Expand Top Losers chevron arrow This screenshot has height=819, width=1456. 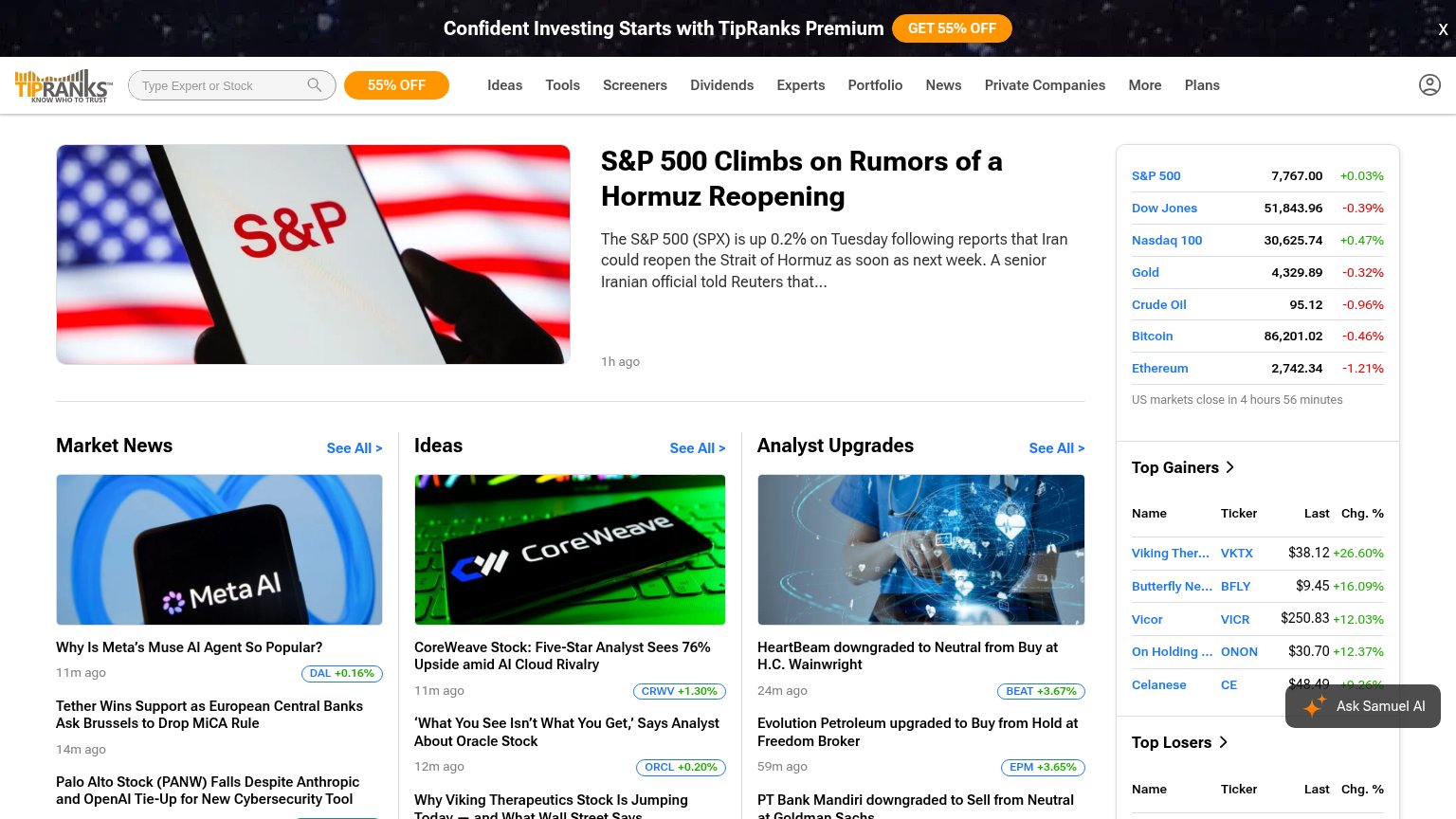tap(1223, 742)
